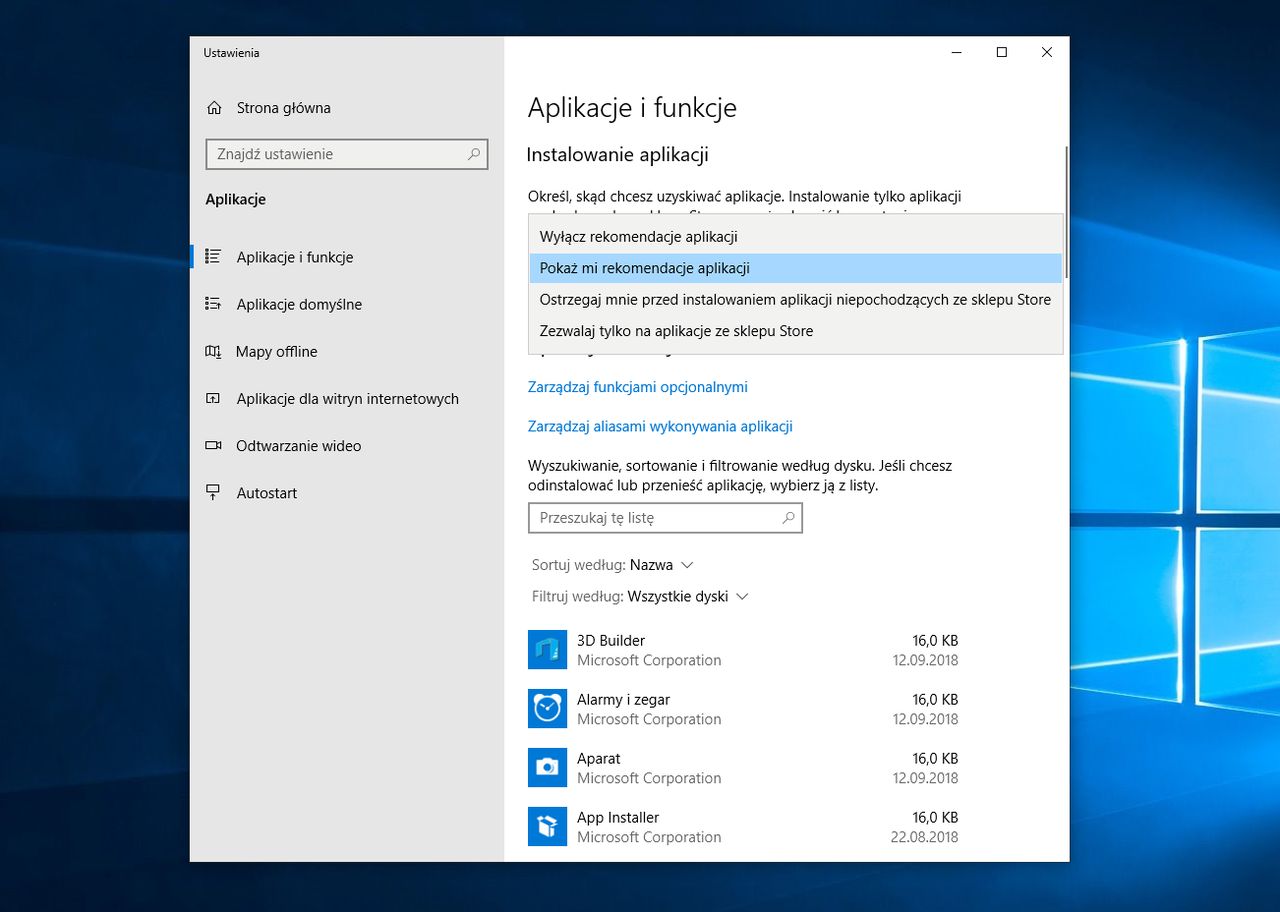
Task: Click the Przeszukaj tę listę search field
Action: tap(655, 518)
